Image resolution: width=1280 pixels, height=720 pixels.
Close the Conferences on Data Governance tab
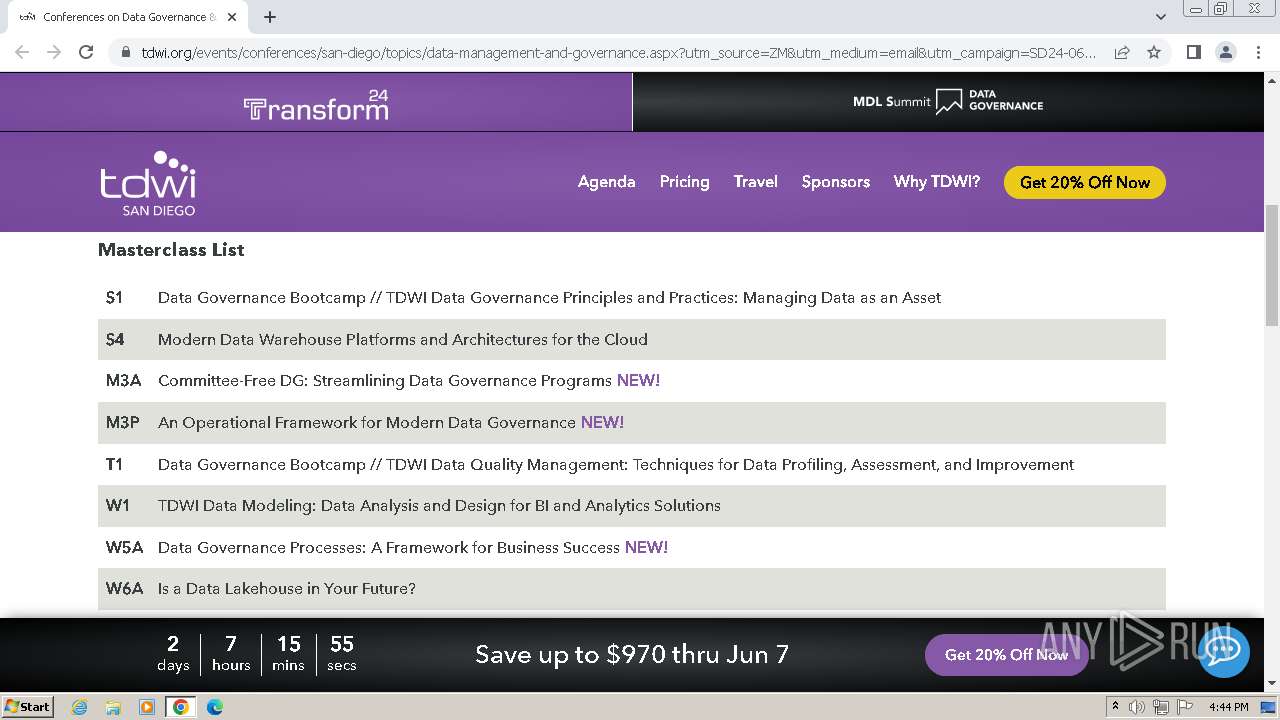point(232,17)
